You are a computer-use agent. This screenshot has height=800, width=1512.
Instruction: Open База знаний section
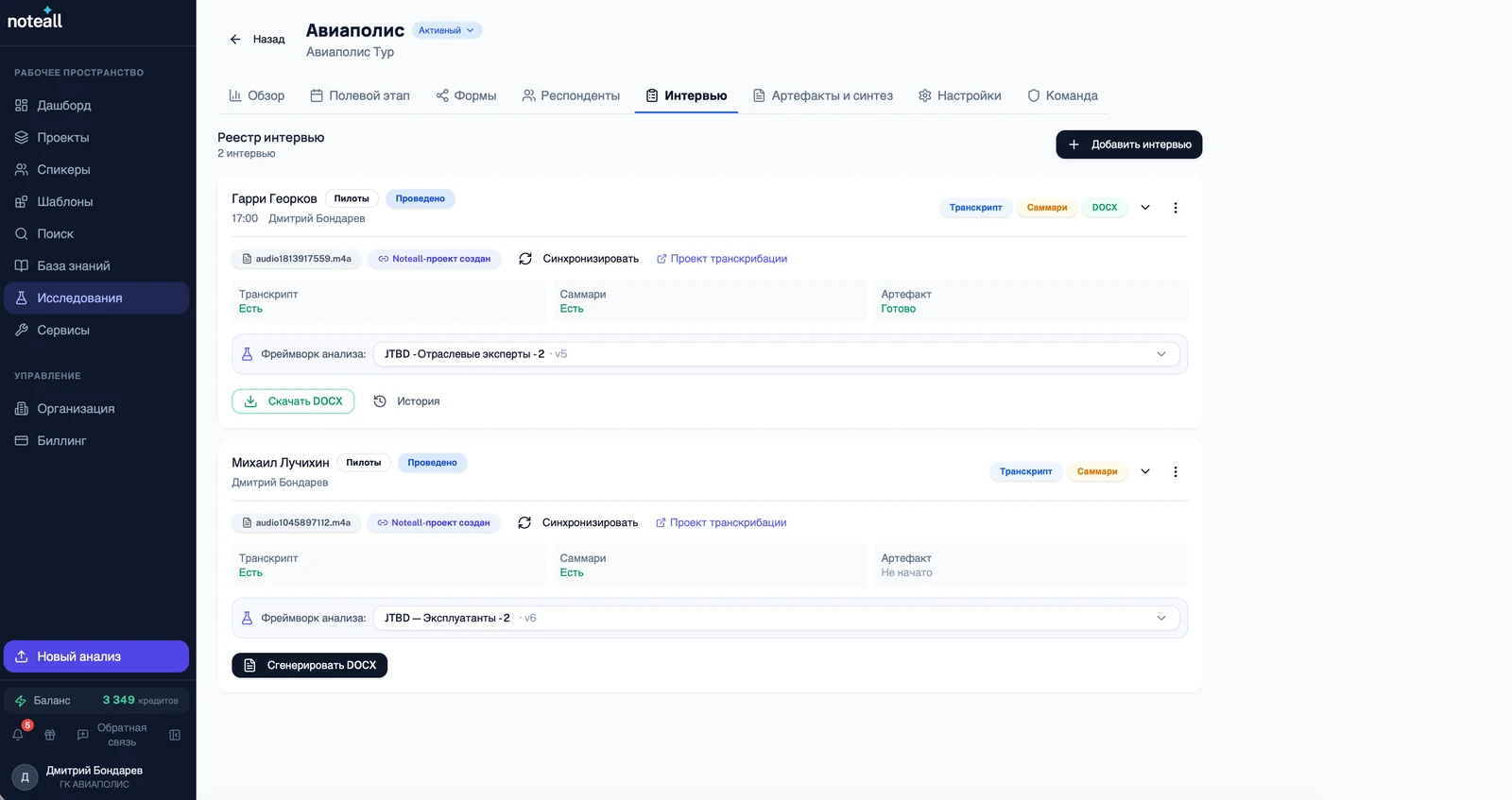tap(96, 265)
